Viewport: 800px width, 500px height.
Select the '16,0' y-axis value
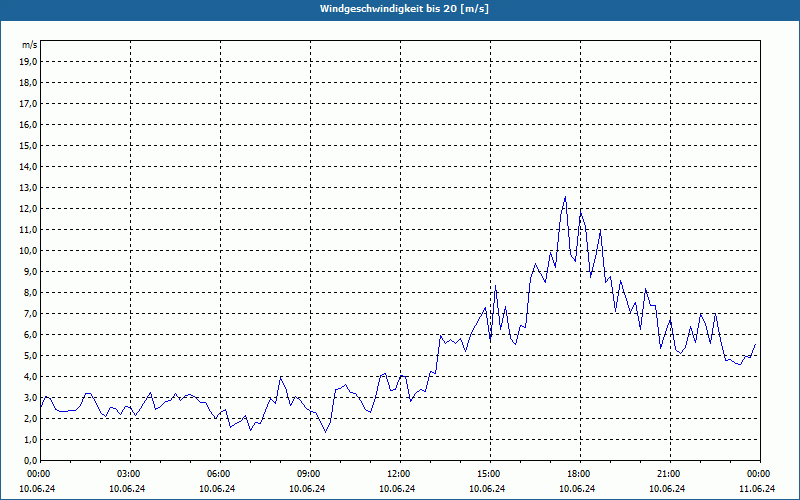[29, 124]
